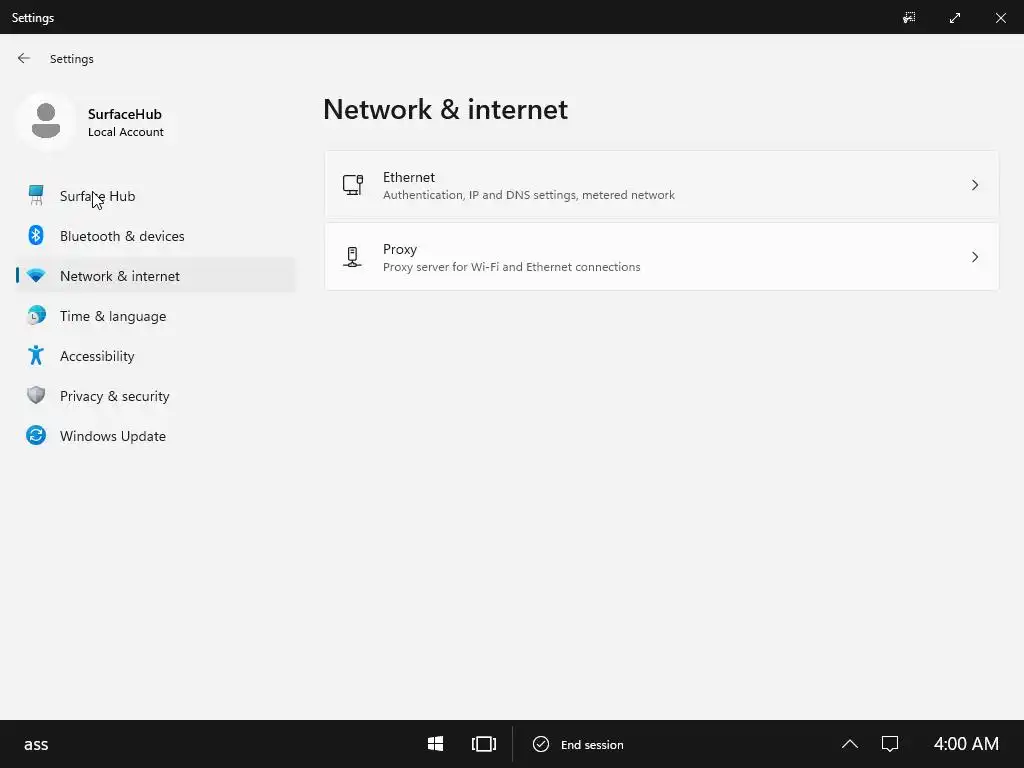Go to Windows Update settings
The image size is (1024, 768).
tap(156, 436)
